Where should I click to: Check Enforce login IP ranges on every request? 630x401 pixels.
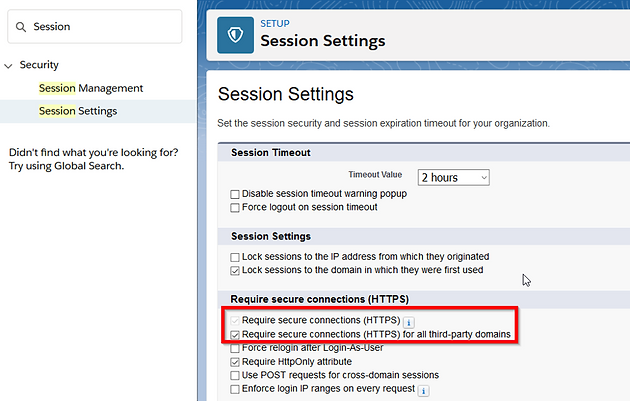pyautogui.click(x=235, y=389)
